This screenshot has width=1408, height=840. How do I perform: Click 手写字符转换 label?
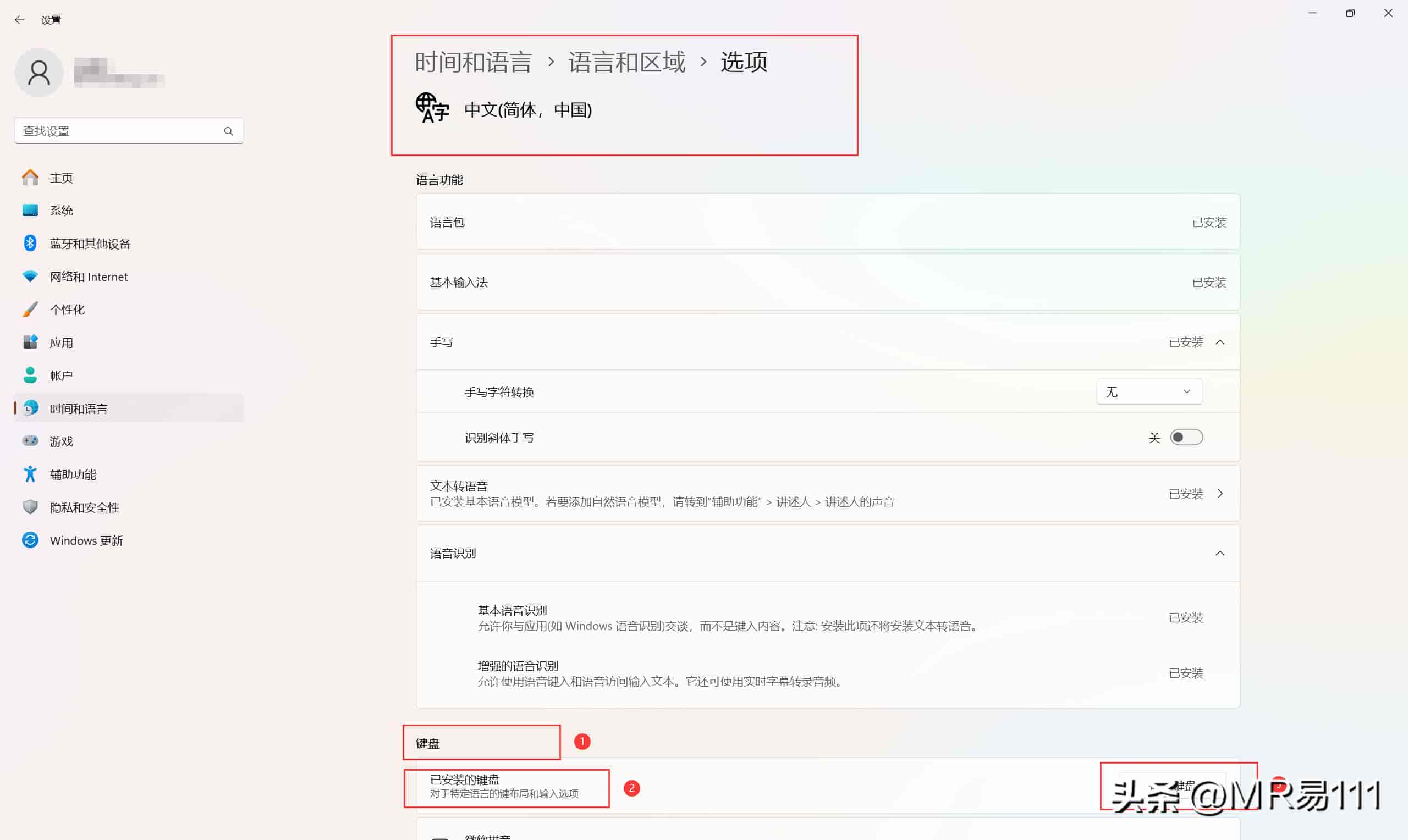499,392
